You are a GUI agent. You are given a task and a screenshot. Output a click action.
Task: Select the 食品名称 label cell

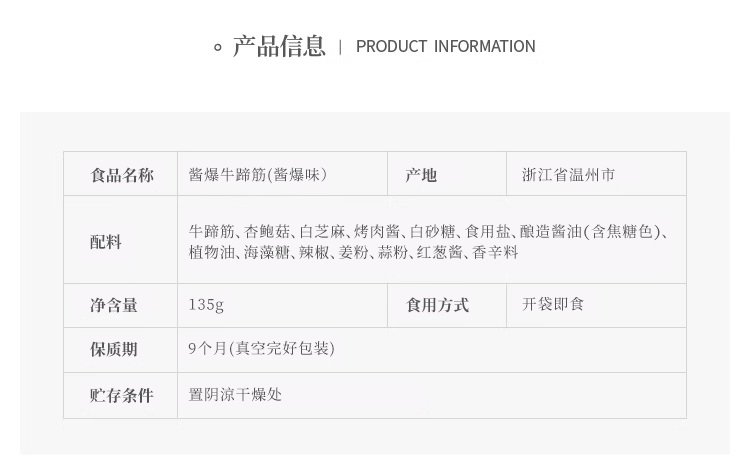point(122,175)
